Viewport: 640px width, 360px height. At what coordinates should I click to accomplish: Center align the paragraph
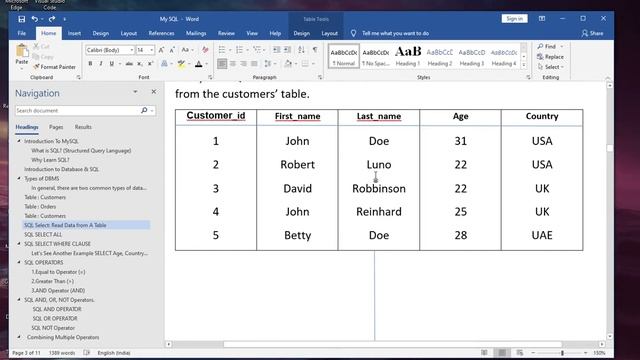tap(233, 64)
